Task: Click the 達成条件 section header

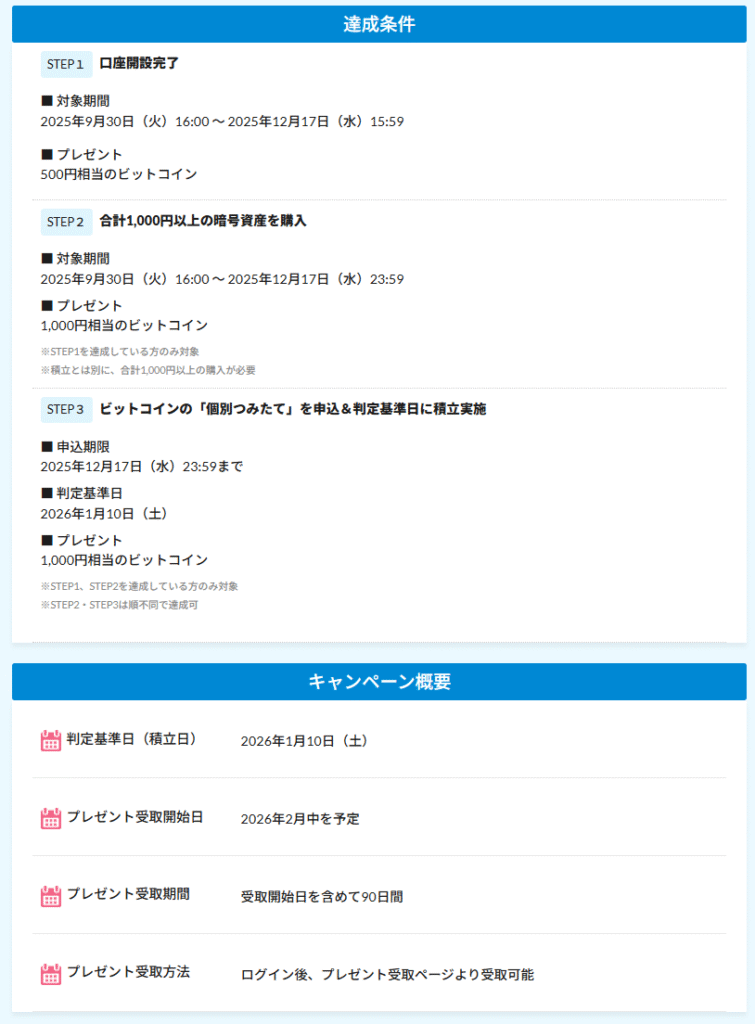Action: pos(379,25)
